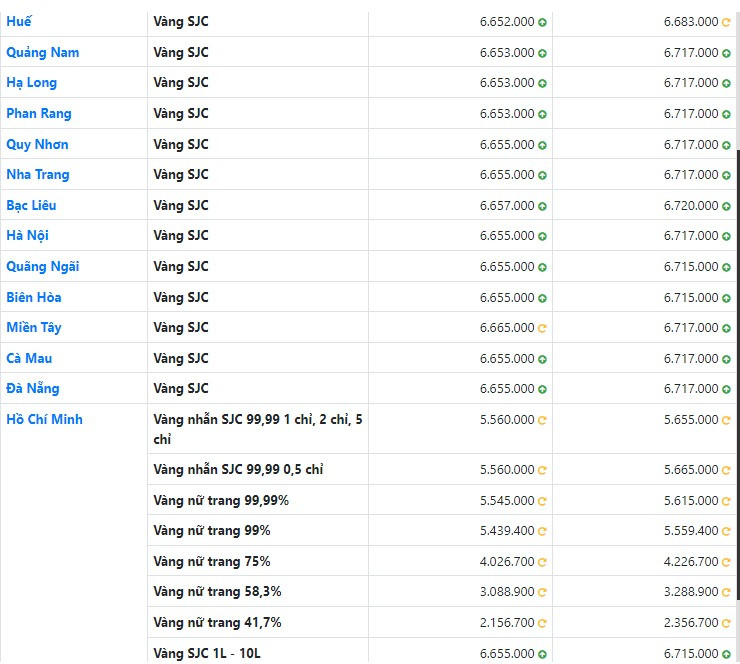This screenshot has height=664, width=740.
Task: Open the Huế city link
Action: [19, 22]
